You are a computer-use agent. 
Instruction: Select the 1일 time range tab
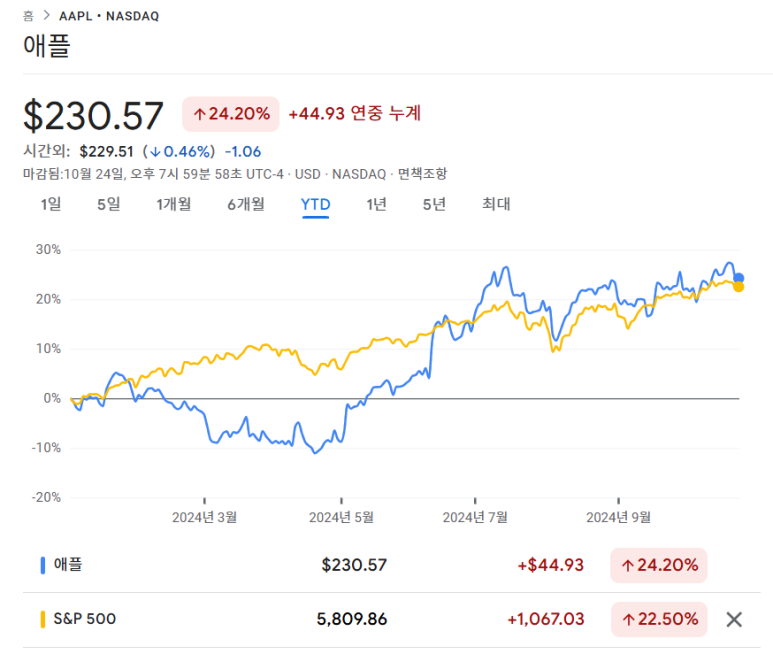51,204
